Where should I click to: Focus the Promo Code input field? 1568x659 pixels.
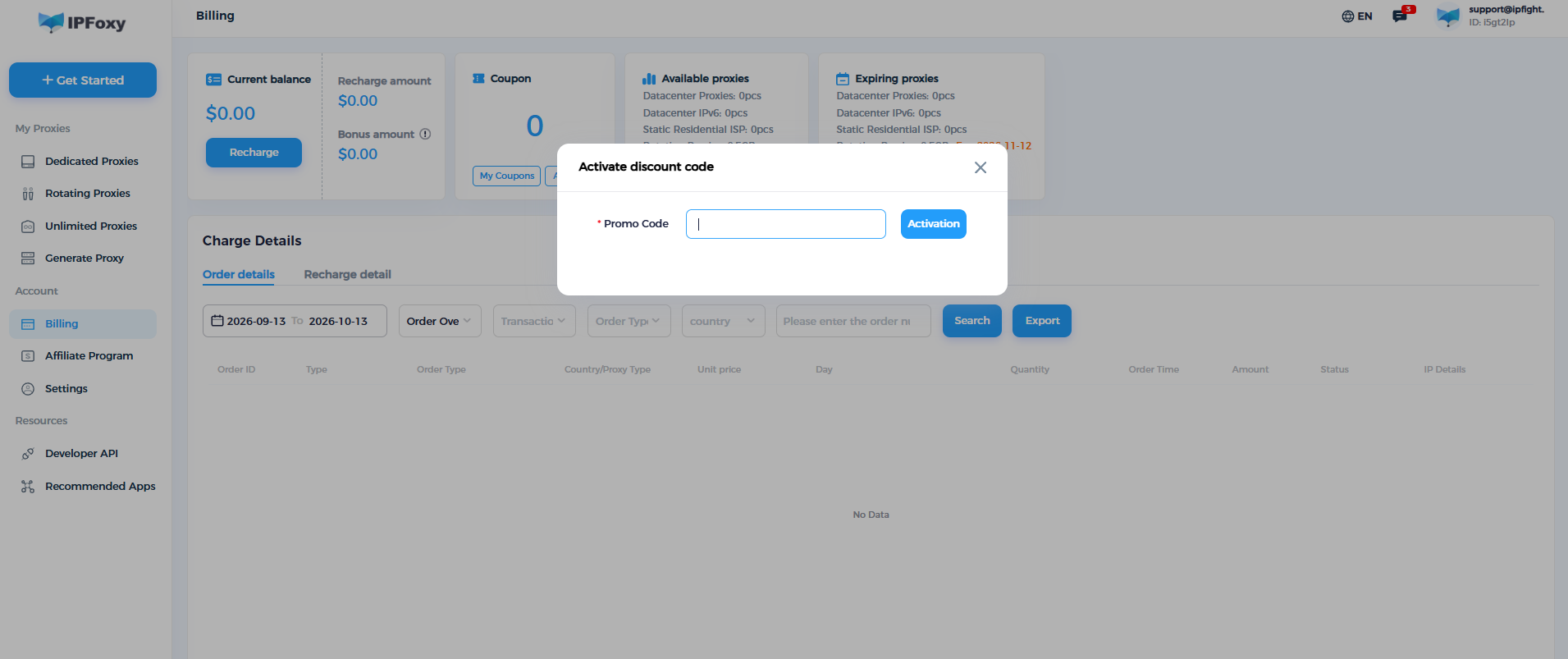pyautogui.click(x=785, y=224)
